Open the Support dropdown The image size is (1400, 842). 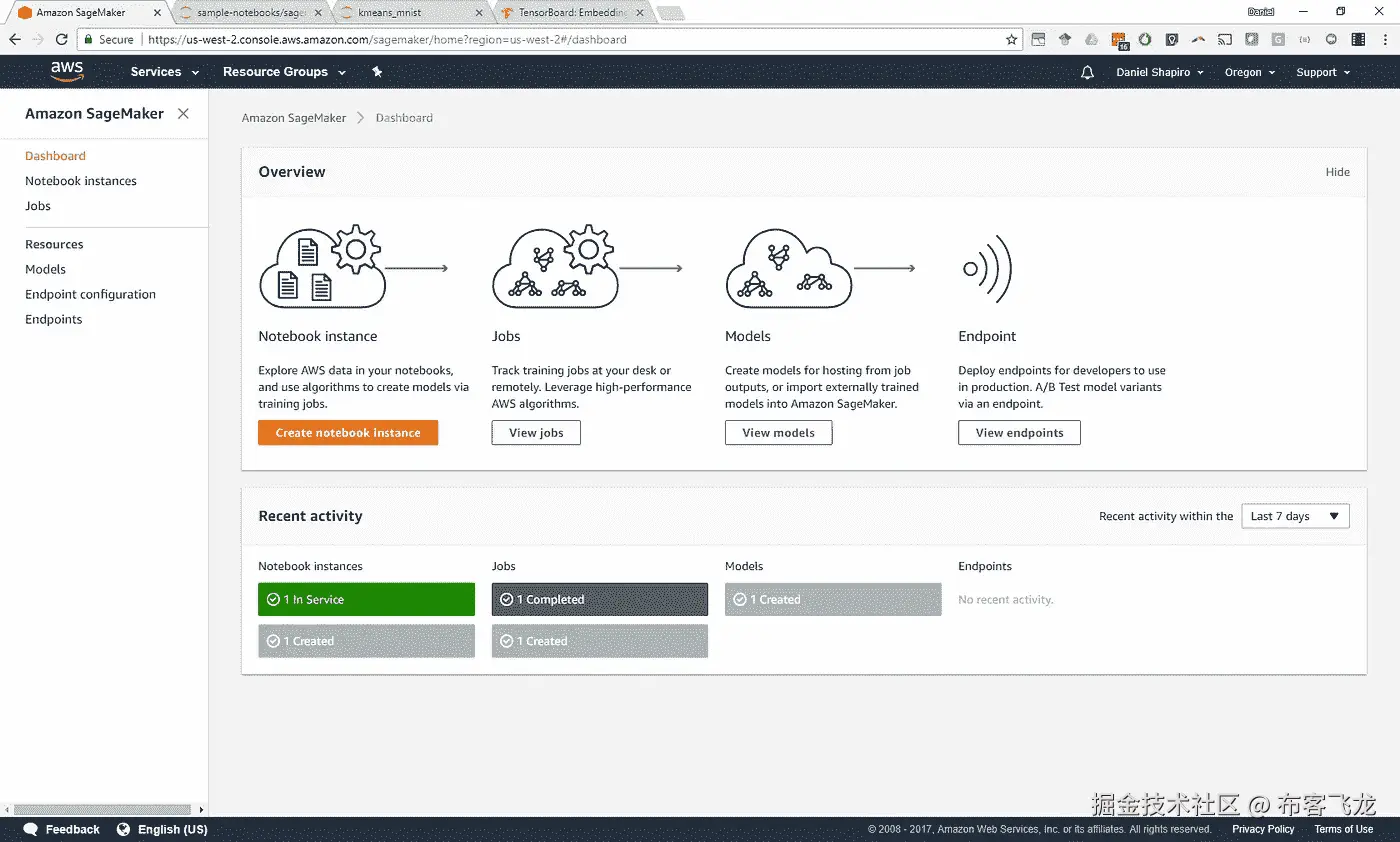pyautogui.click(x=1323, y=72)
